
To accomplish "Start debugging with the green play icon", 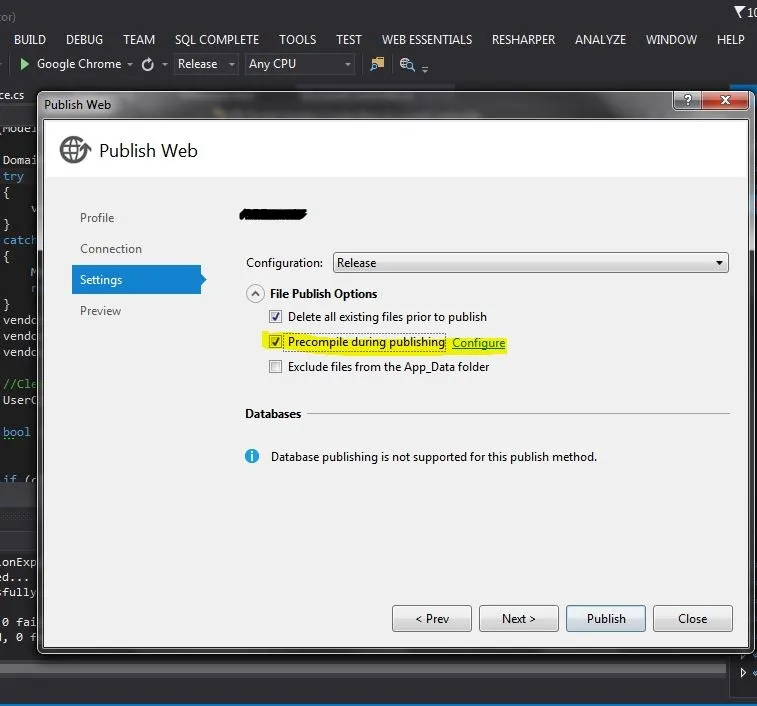I will [x=24, y=64].
